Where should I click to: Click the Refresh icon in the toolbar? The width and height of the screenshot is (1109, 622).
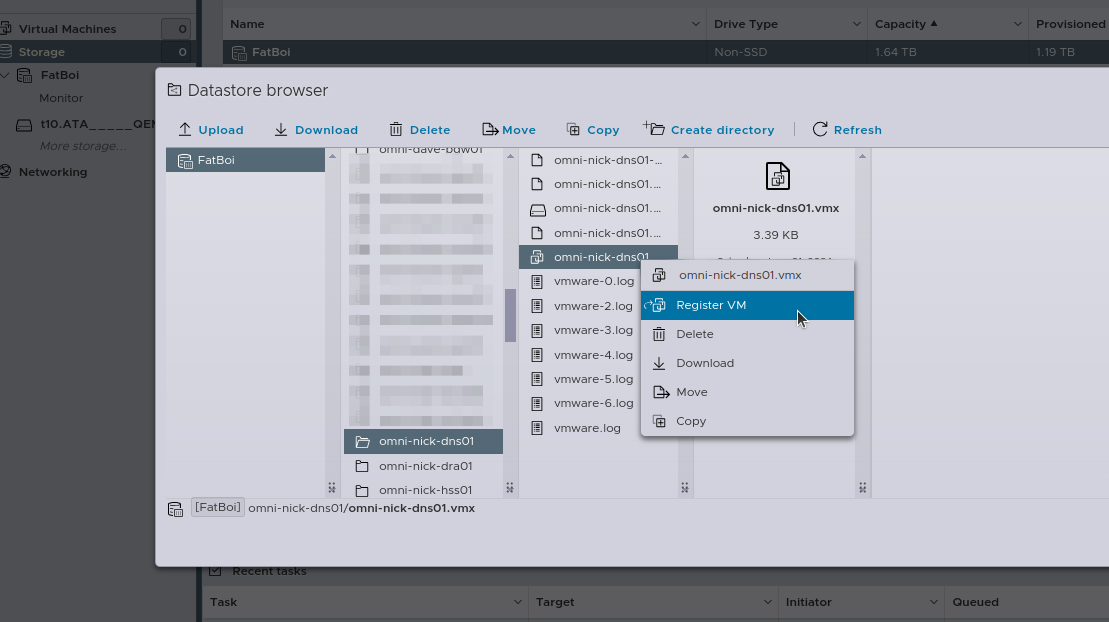tap(820, 130)
